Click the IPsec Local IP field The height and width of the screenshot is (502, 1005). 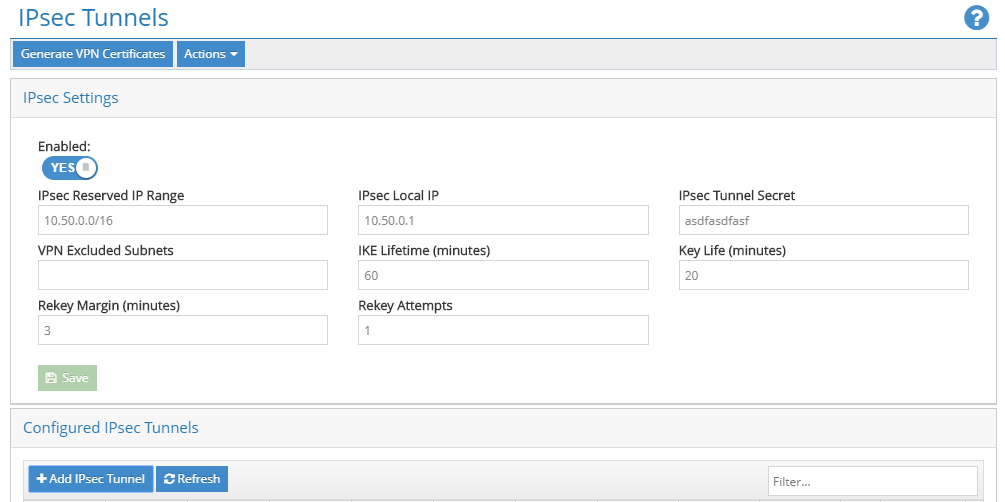pos(503,220)
